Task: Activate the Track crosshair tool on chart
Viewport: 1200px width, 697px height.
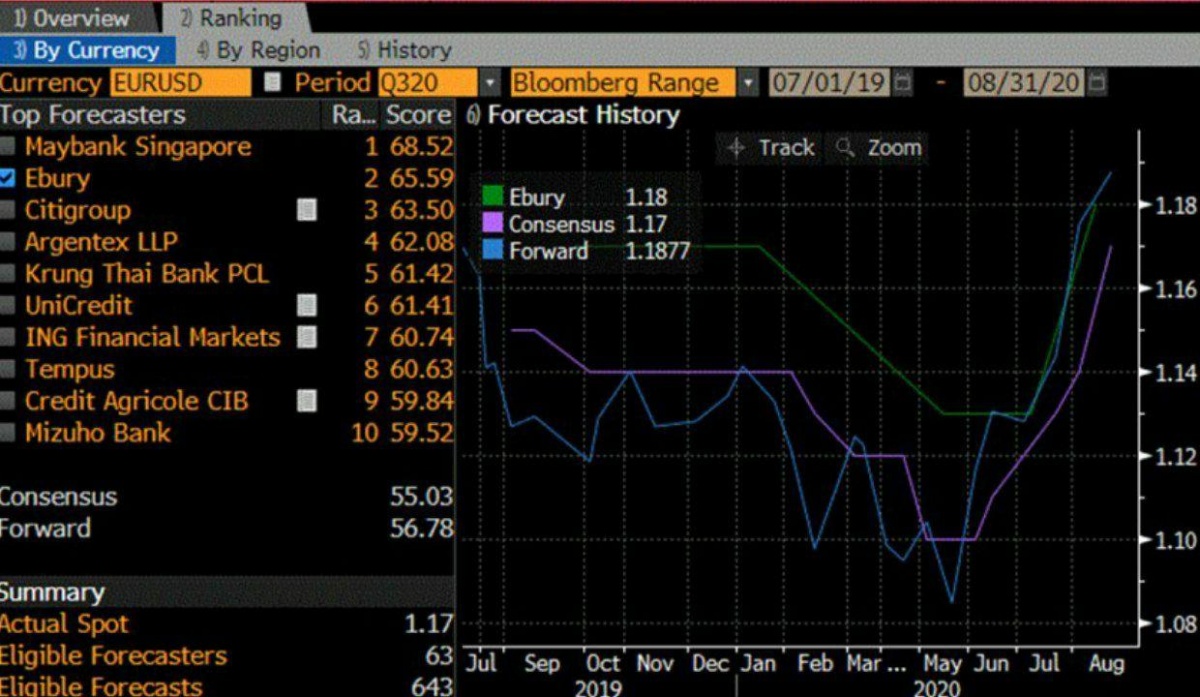Action: click(x=771, y=148)
